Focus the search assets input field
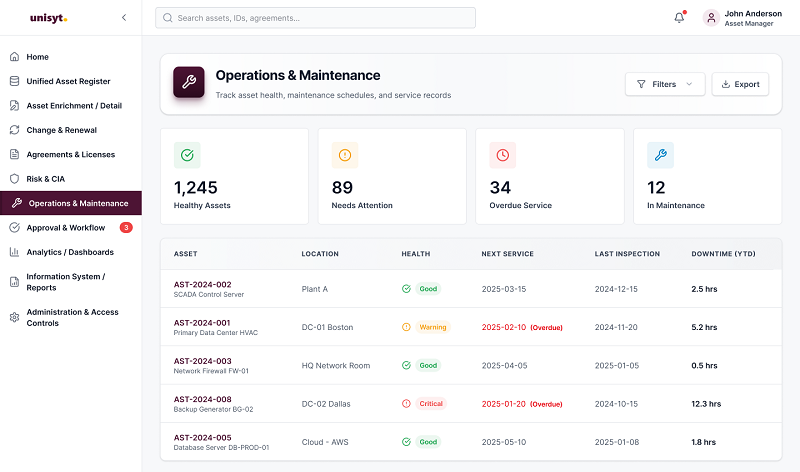 [x=315, y=18]
